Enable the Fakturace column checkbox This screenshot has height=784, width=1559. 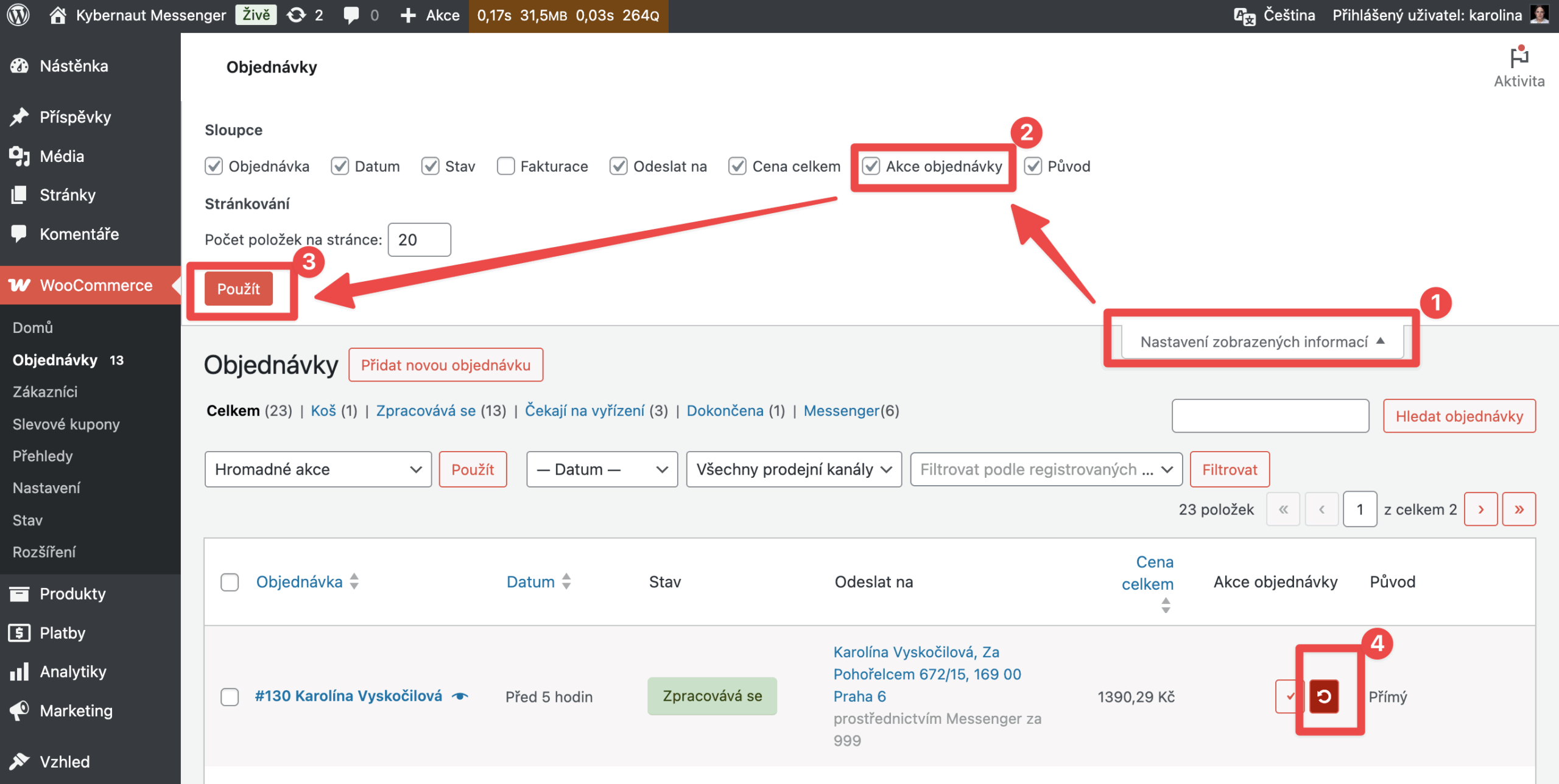tap(505, 166)
